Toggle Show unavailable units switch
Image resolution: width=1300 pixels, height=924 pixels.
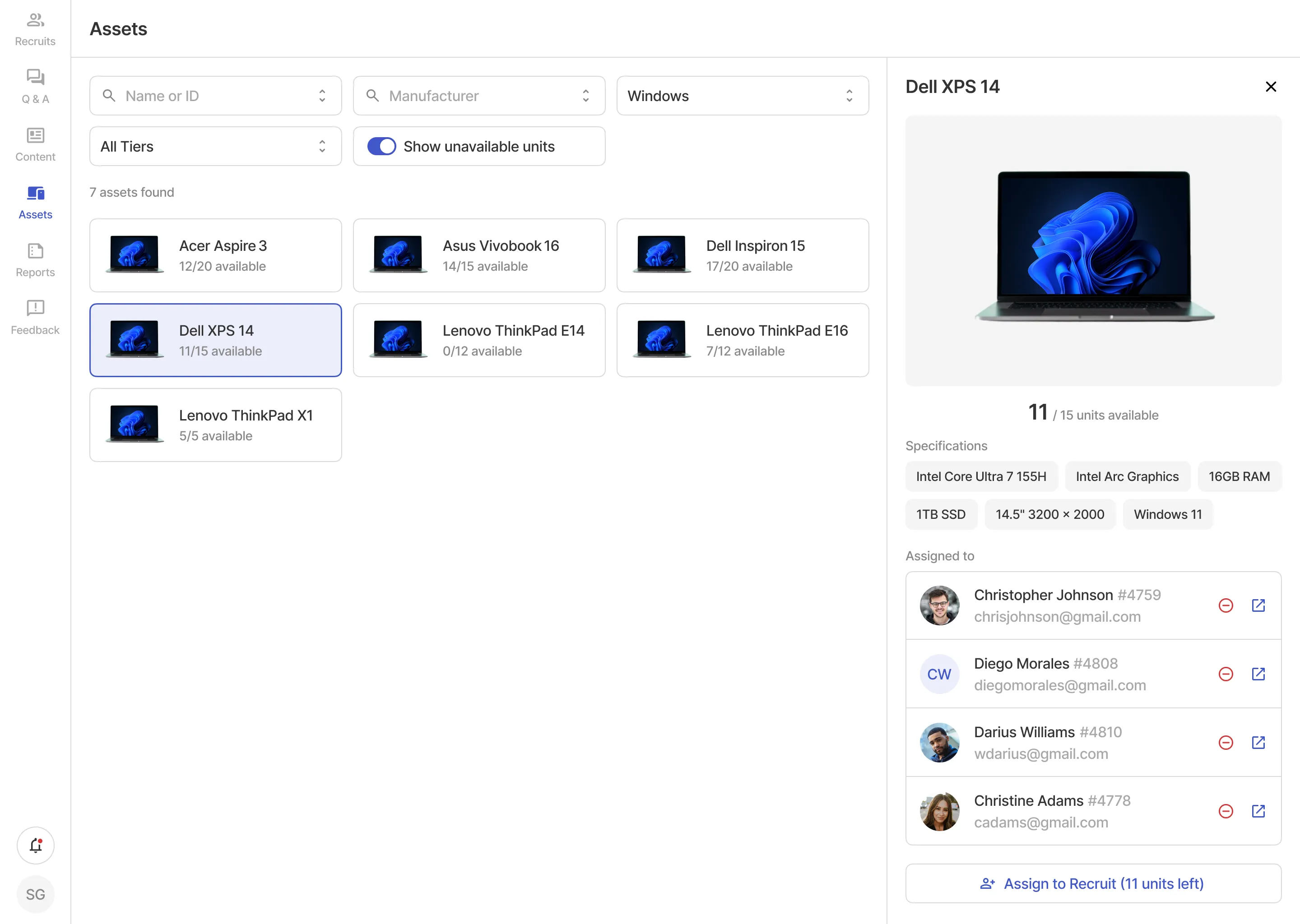[x=381, y=146]
